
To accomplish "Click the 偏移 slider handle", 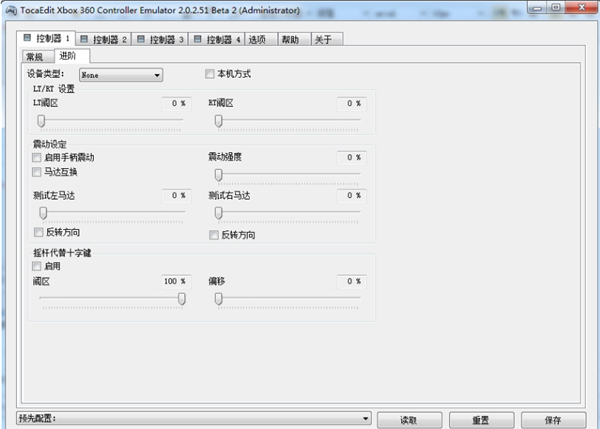I will point(218,299).
